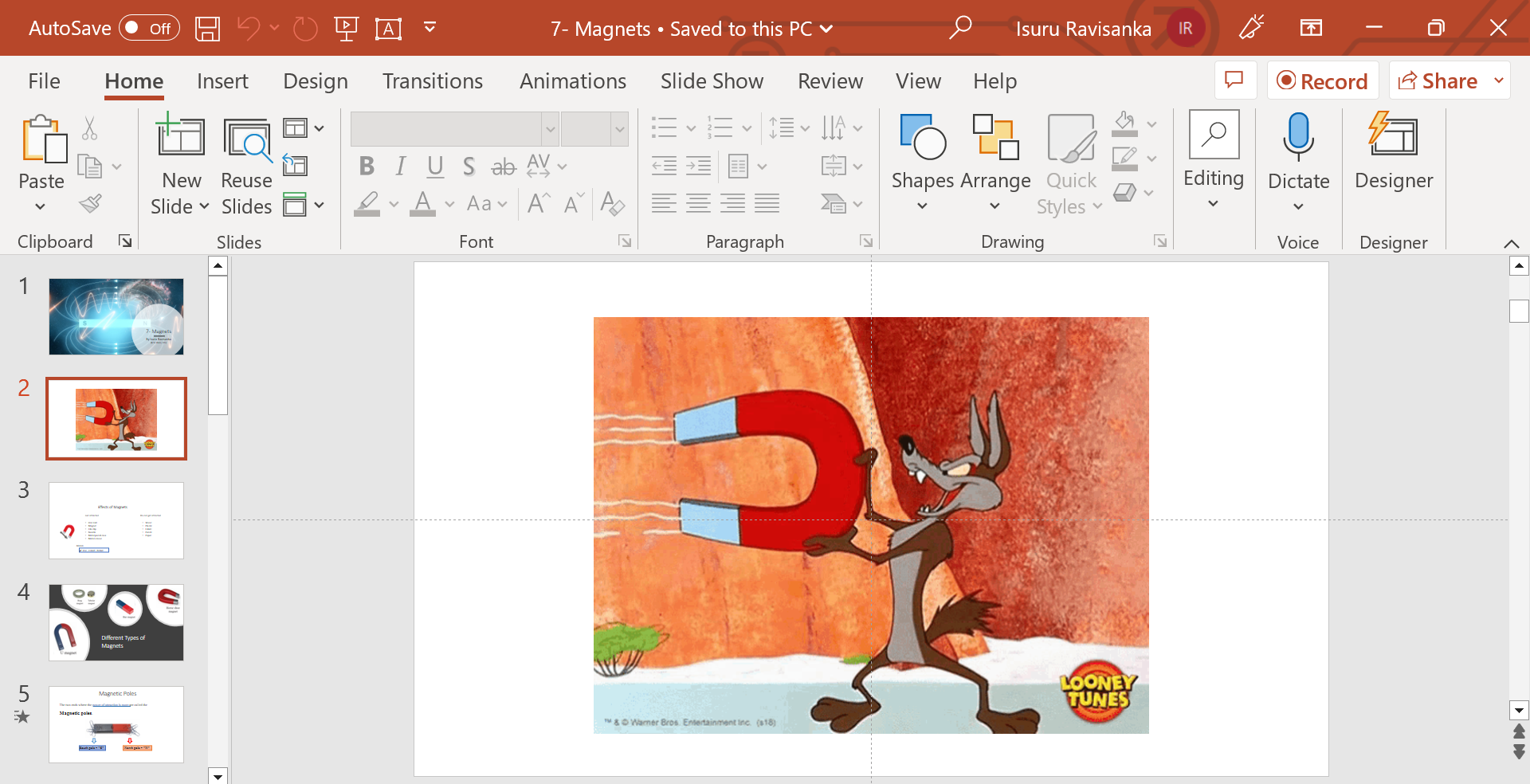Center the text alignment
1530x784 pixels.
click(698, 204)
